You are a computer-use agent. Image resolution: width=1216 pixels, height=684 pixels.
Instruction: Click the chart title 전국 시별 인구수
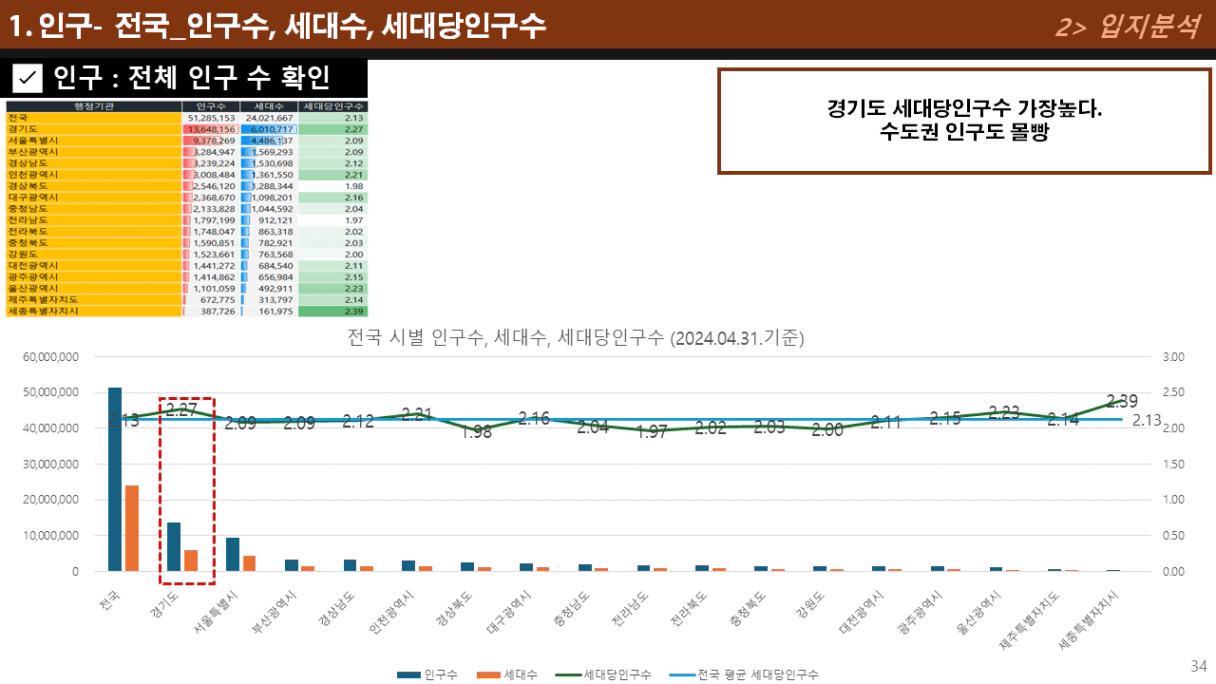575,338
